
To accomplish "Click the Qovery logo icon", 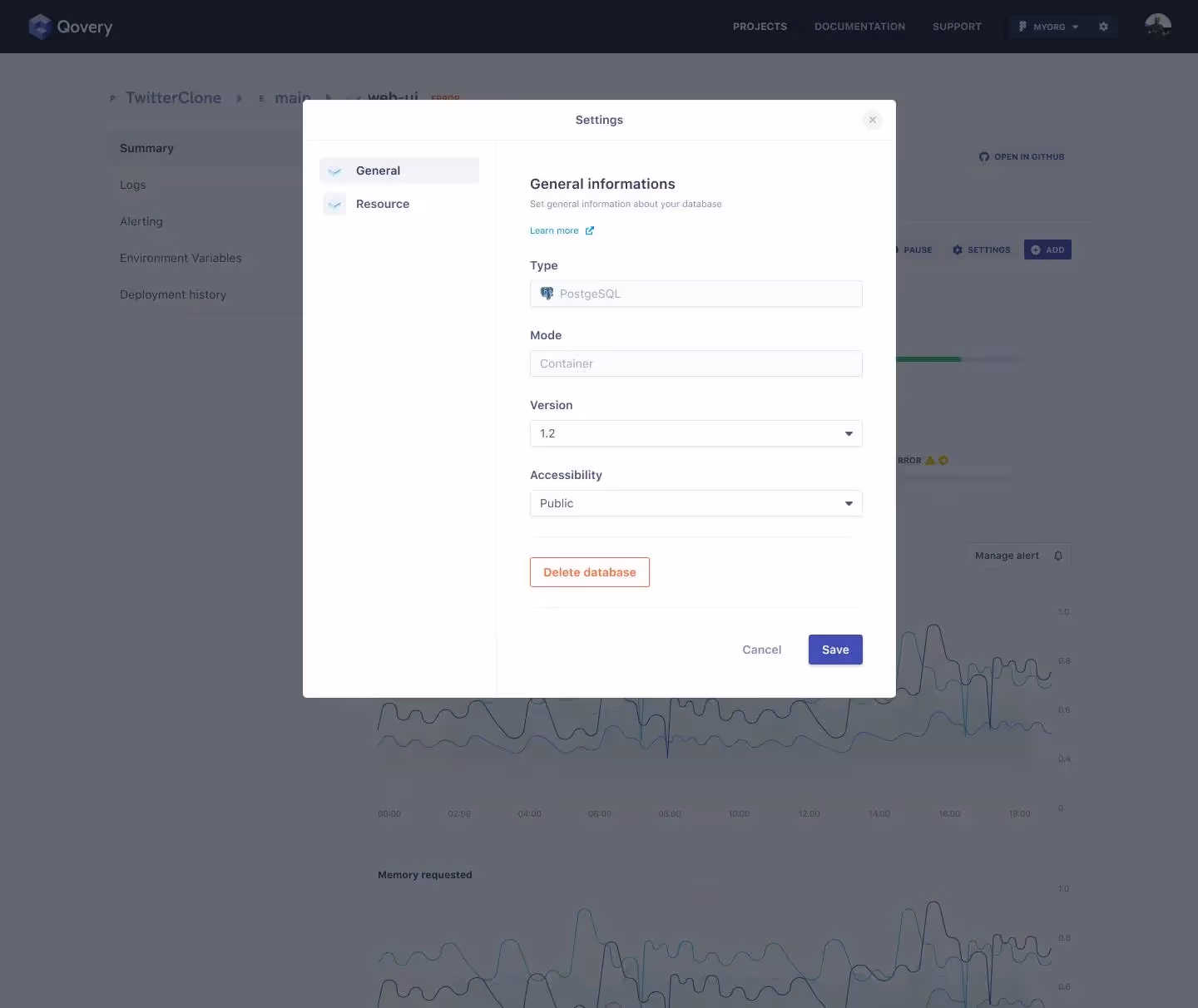I will (40, 27).
